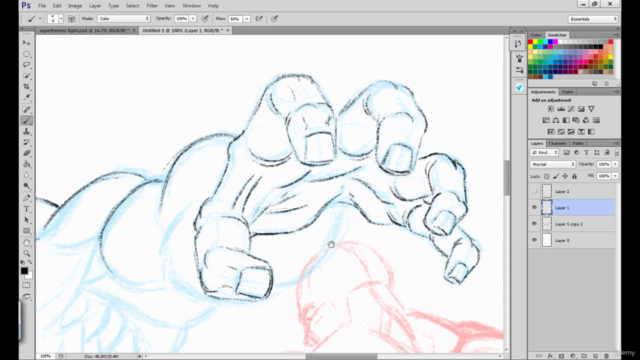The image size is (640, 360).
Task: Switch to superheroes fight.psd document tab
Action: 84,30
